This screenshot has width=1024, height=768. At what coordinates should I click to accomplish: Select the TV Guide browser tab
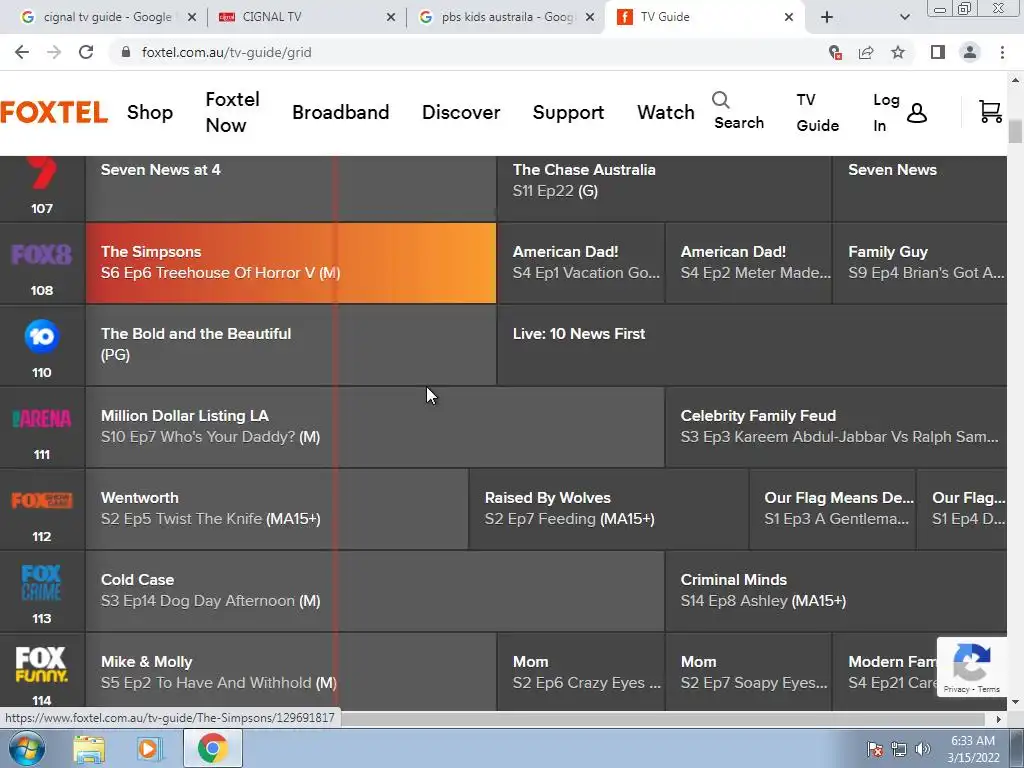705,17
